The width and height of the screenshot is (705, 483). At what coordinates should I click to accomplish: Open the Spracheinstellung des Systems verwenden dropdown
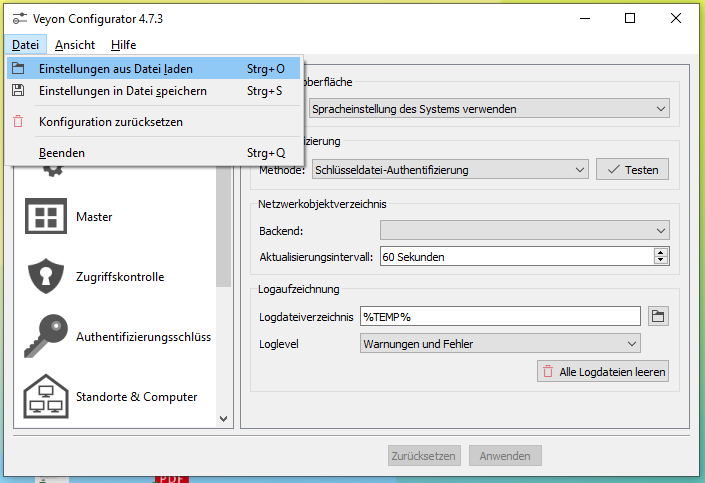(490, 109)
